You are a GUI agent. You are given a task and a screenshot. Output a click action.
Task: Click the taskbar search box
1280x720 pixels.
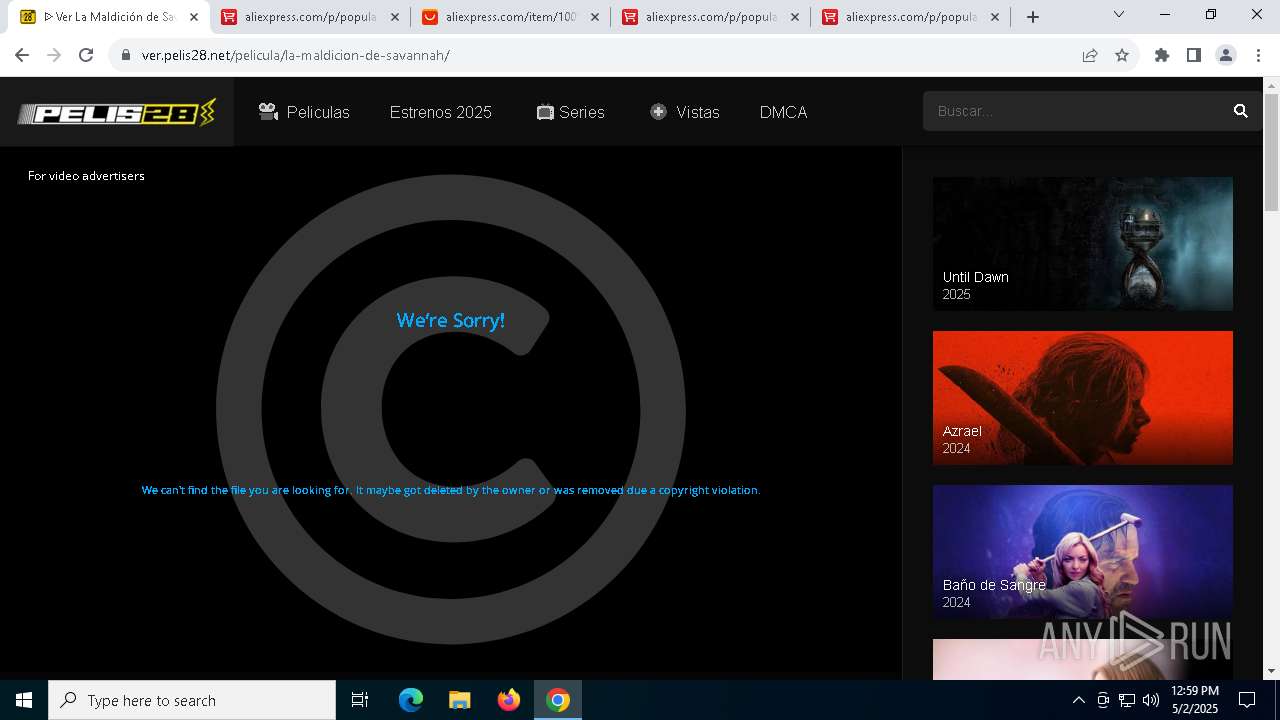click(192, 700)
